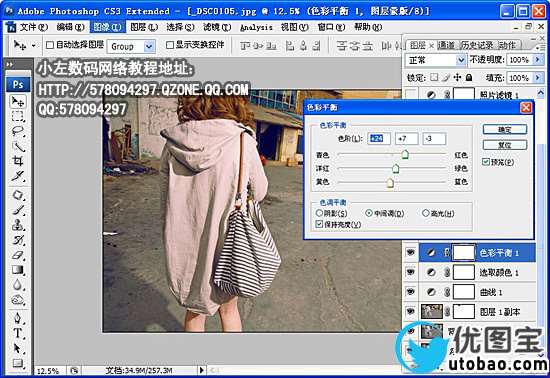
Task: Hide the 曲线 1 layer
Action: pos(411,291)
